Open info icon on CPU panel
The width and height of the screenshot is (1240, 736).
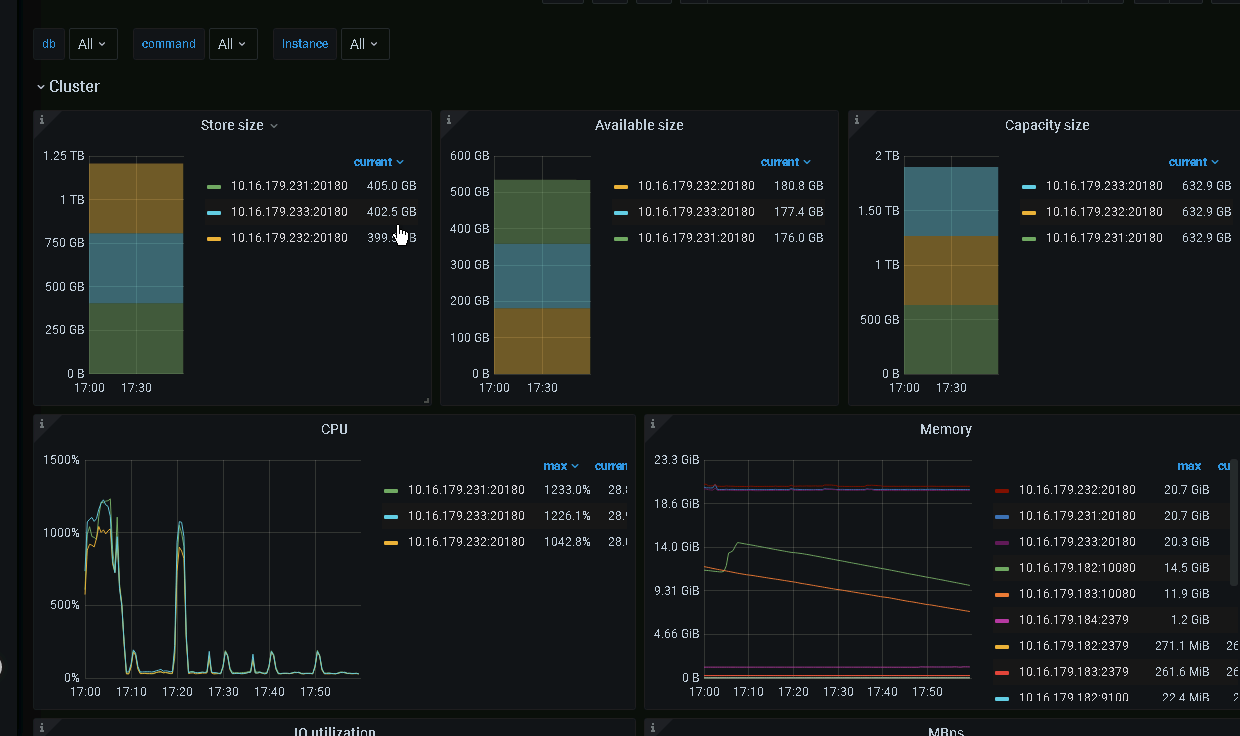pyautogui.click(x=41, y=423)
